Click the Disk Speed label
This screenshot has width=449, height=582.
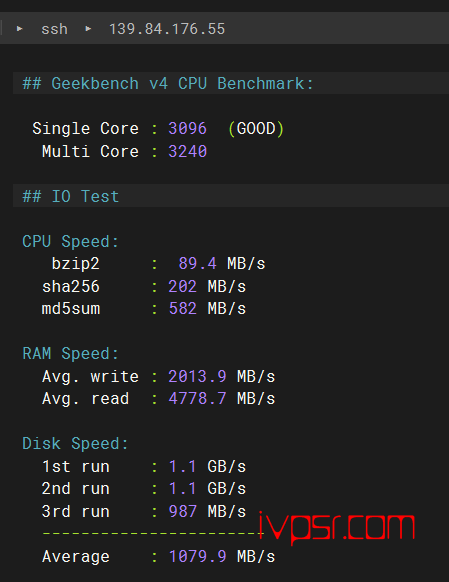point(75,444)
